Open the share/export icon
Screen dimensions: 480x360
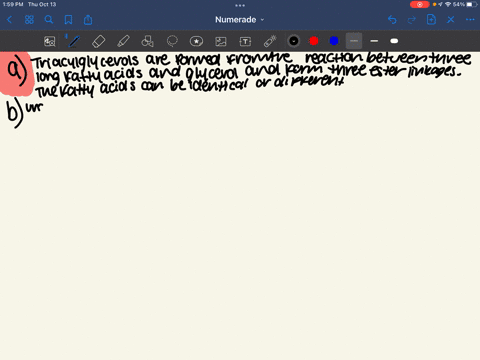point(88,20)
